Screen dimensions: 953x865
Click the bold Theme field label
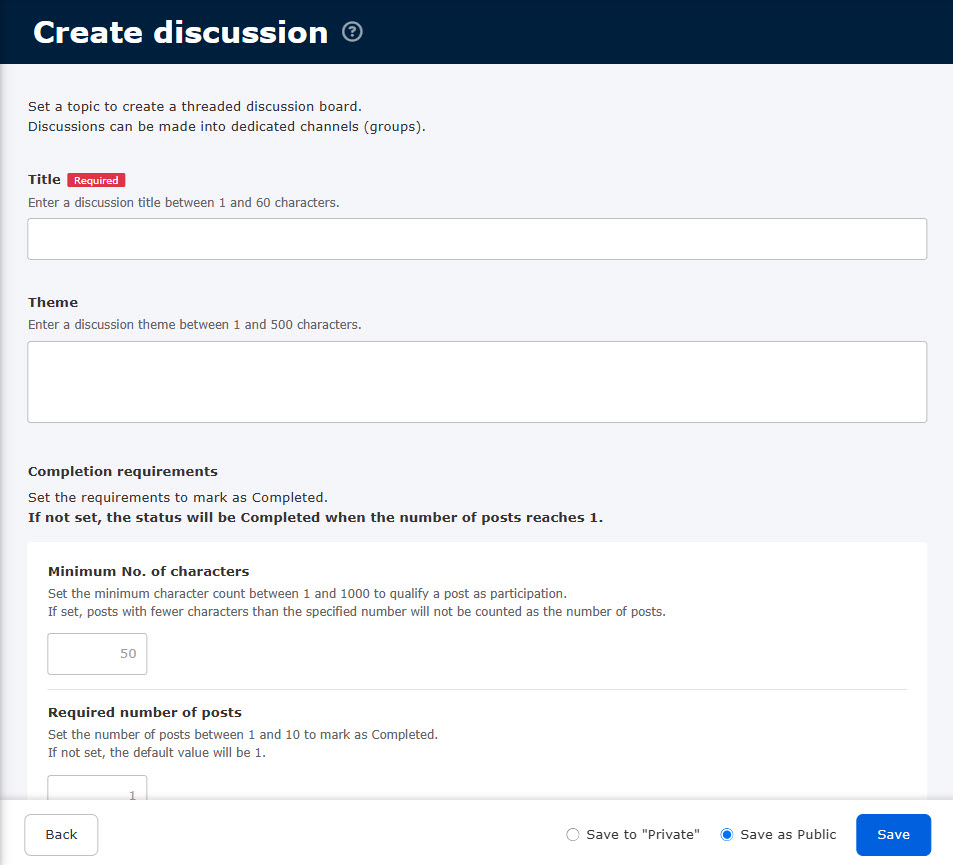click(x=53, y=302)
